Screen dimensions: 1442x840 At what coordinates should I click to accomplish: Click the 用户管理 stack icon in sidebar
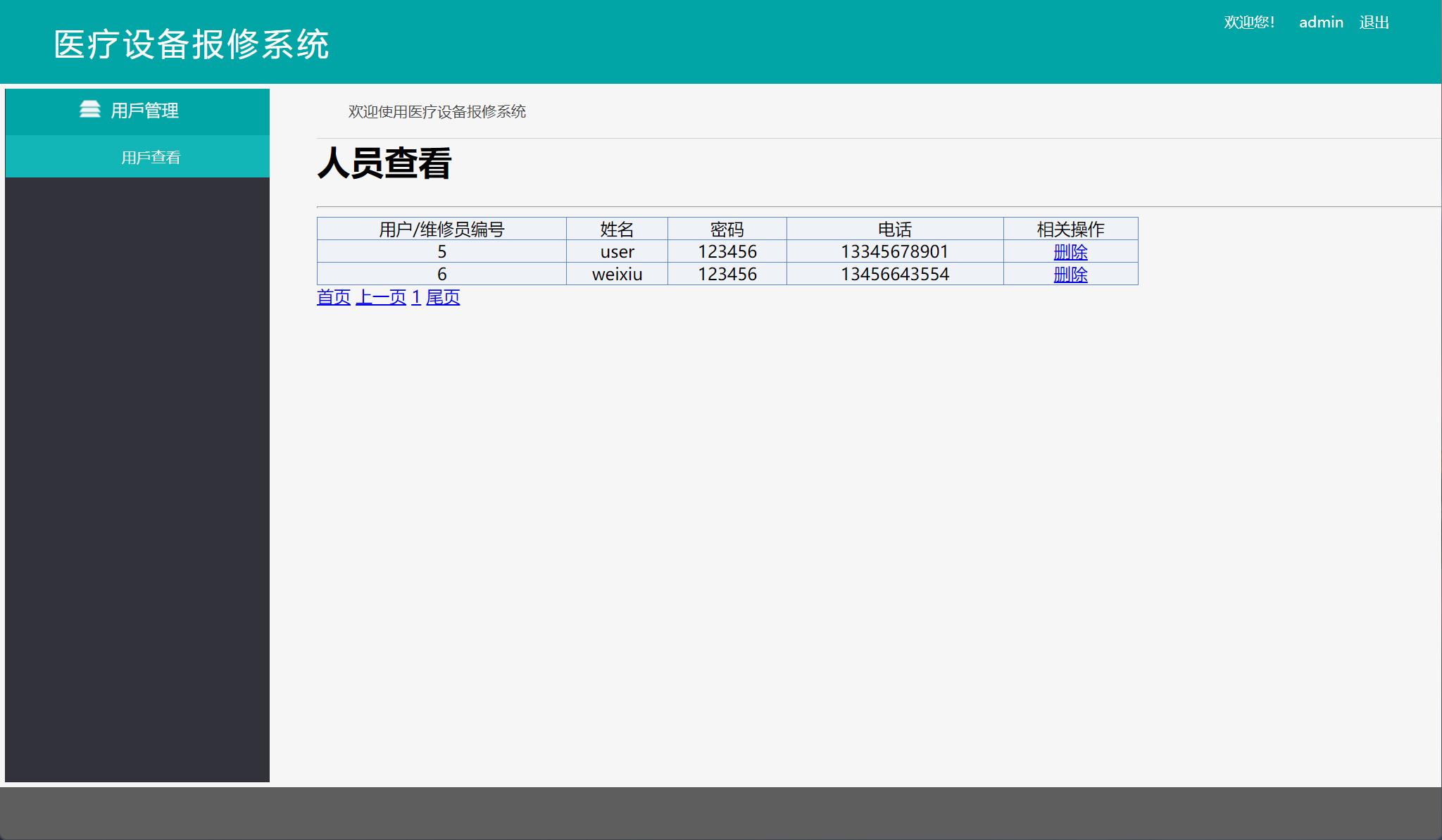coord(90,109)
